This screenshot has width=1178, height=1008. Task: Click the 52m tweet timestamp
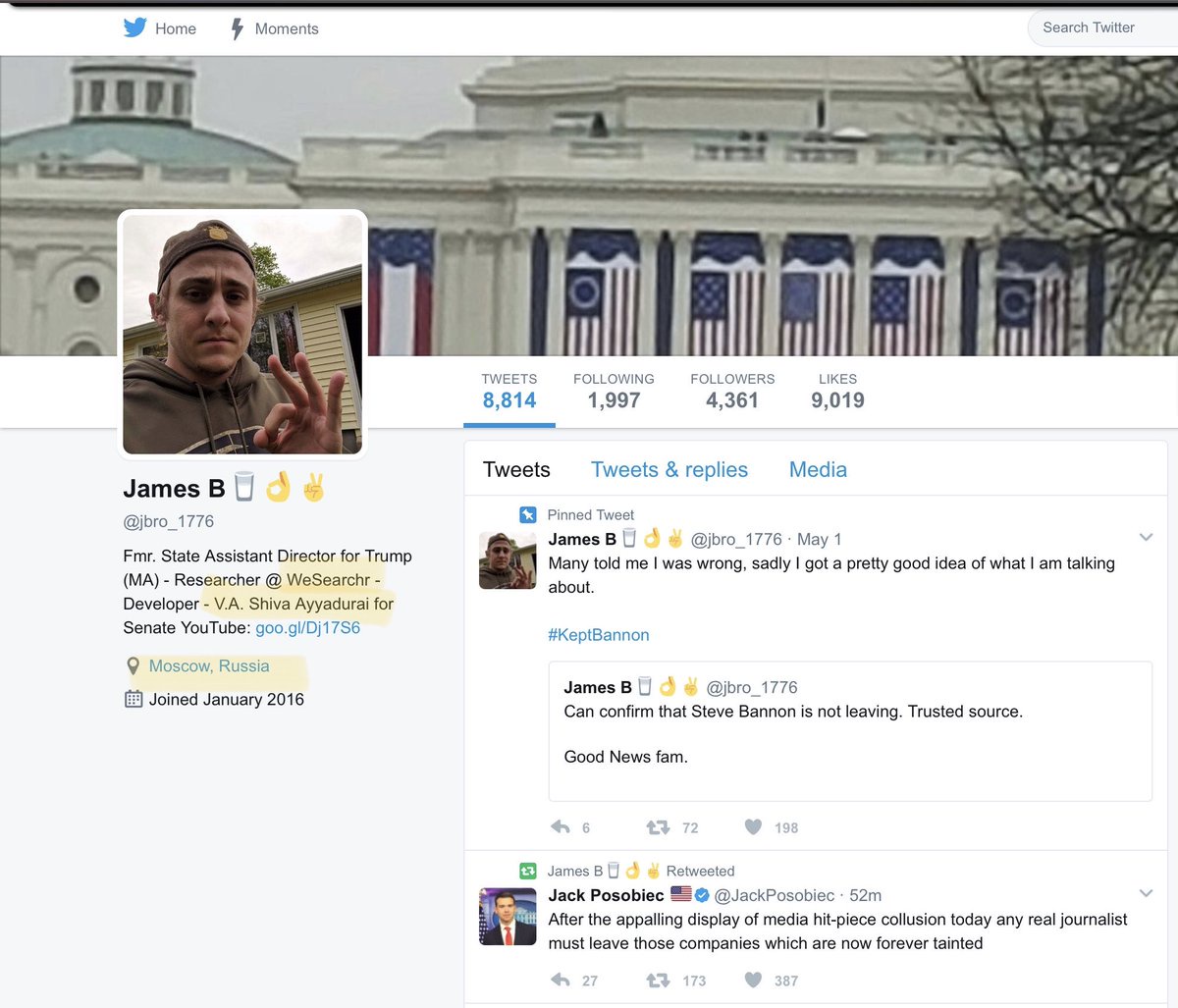[x=865, y=895]
